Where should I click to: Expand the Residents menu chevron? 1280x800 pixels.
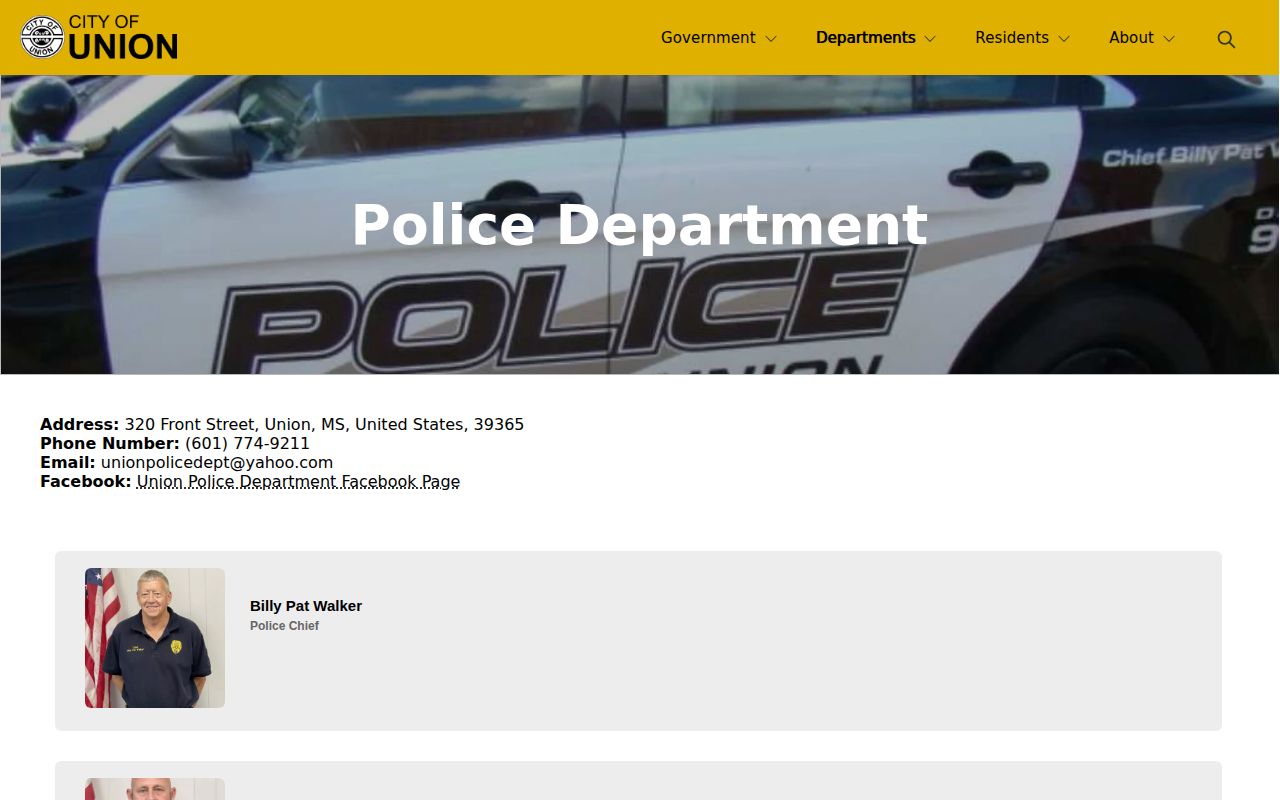tap(1064, 39)
